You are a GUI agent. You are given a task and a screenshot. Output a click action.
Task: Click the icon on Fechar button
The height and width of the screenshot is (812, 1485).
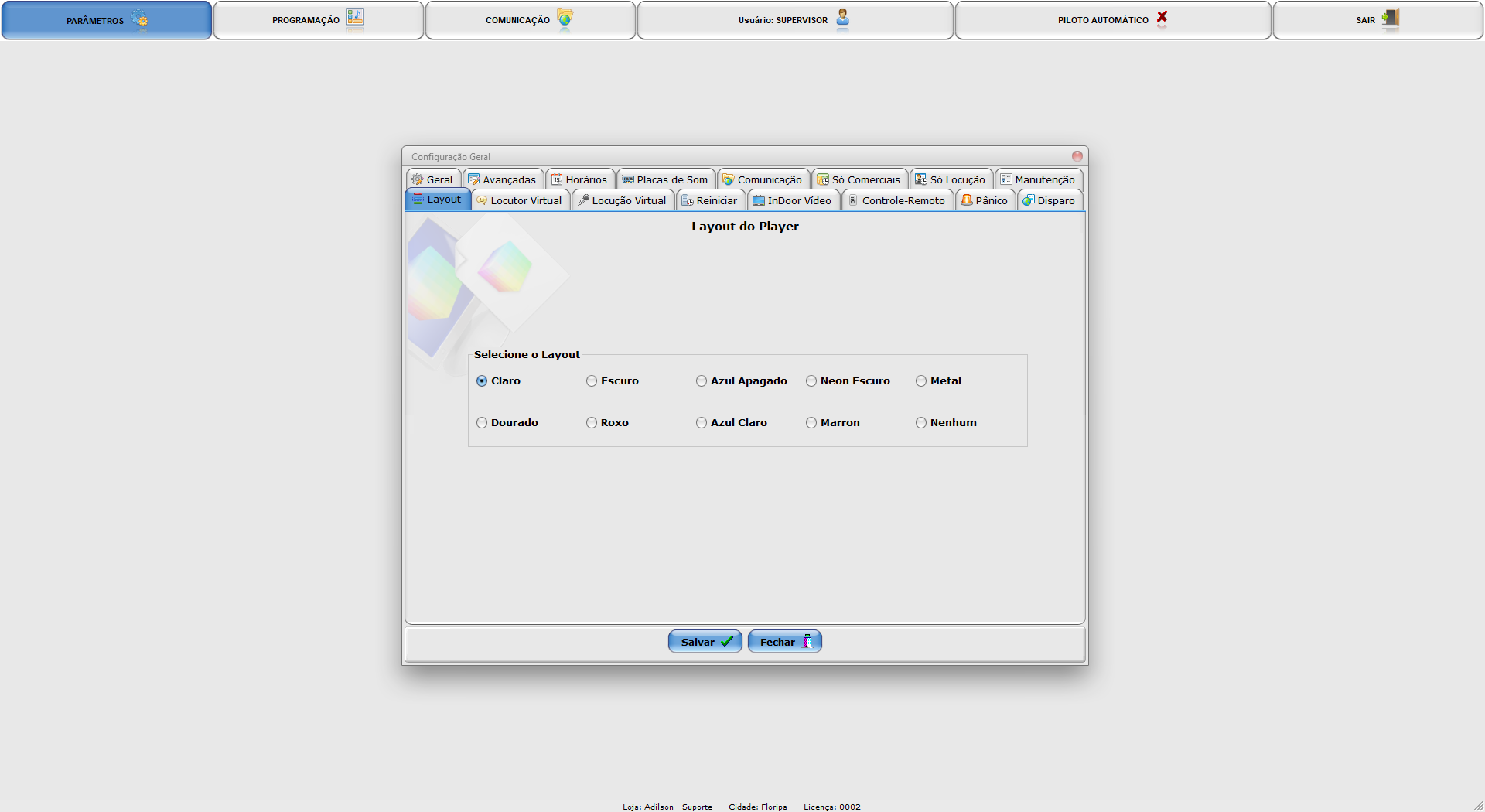807,641
